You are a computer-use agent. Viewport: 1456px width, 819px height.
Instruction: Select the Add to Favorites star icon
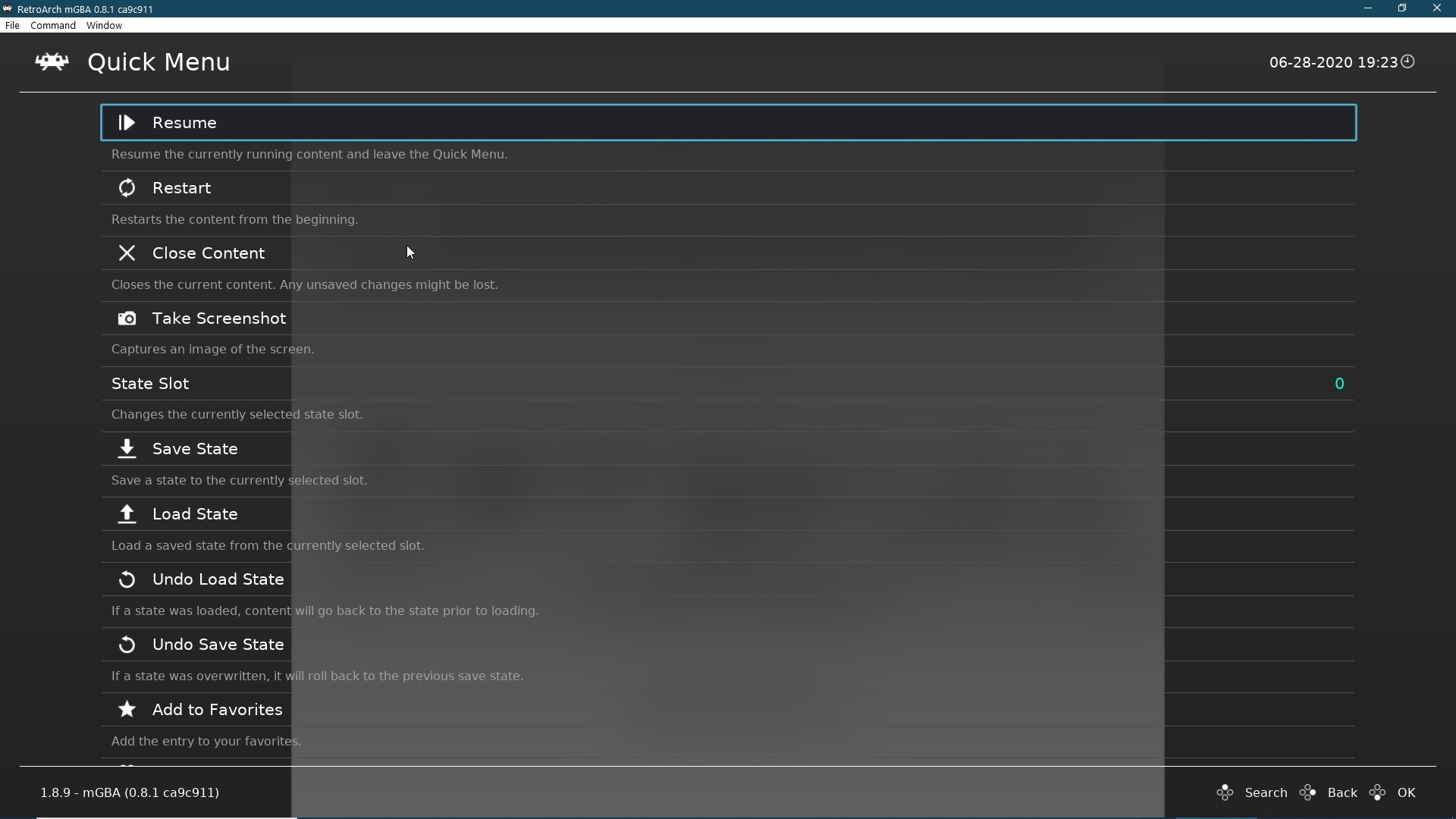coord(127,710)
